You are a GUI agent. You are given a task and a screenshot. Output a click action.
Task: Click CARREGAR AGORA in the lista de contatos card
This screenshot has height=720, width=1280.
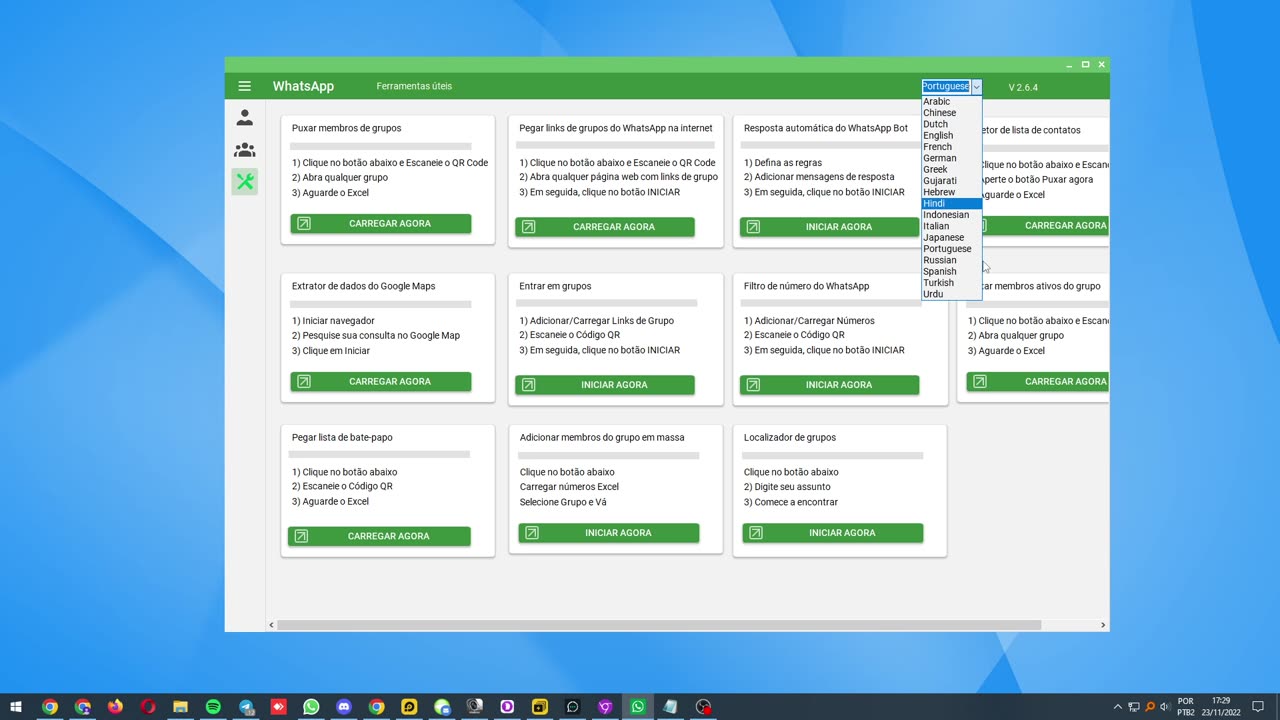click(x=1045, y=226)
